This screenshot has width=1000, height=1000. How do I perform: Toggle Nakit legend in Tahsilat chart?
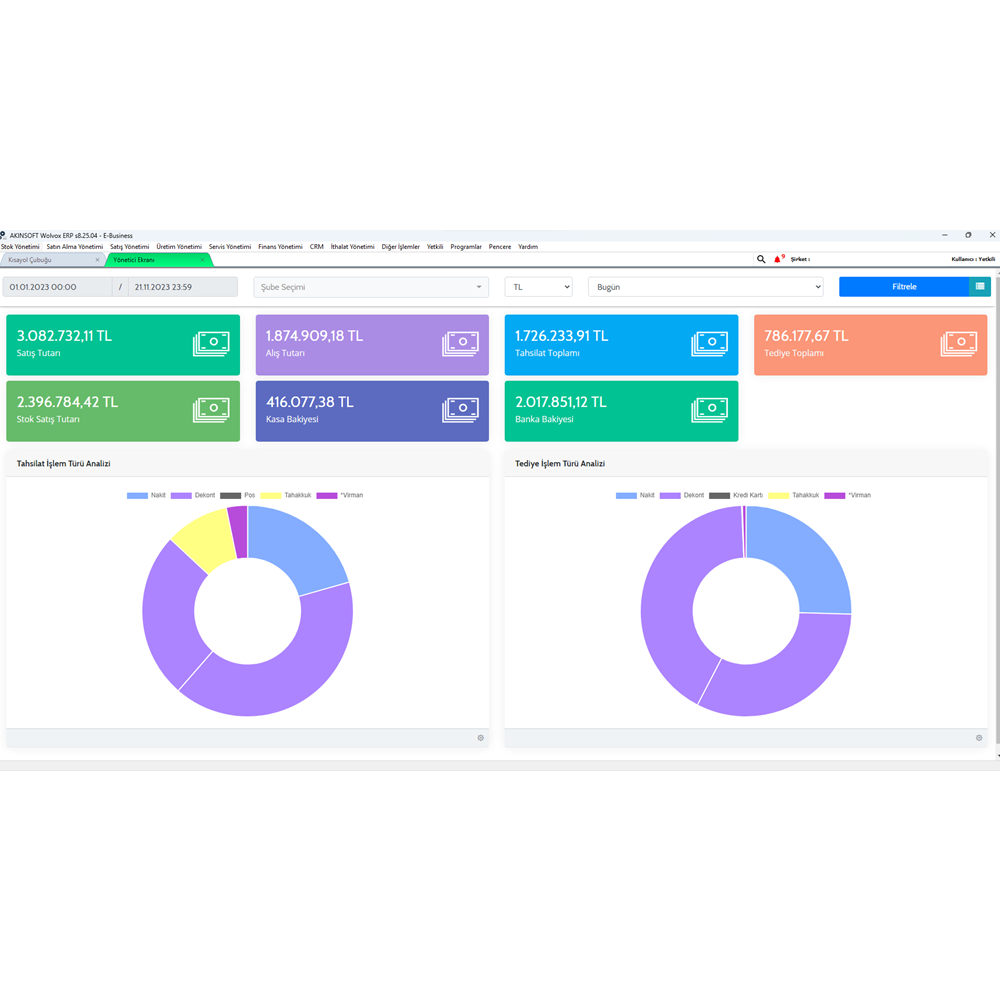(x=146, y=495)
